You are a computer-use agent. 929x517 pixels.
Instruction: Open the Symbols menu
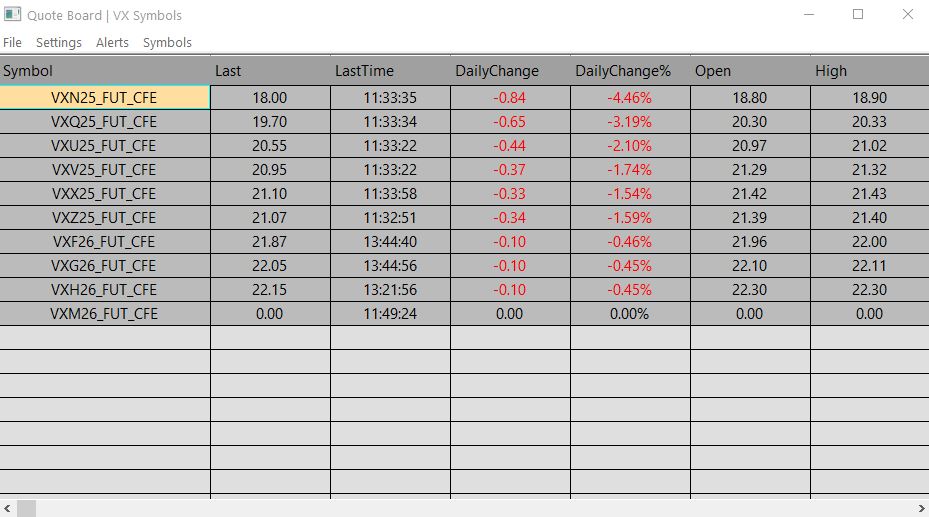click(167, 43)
